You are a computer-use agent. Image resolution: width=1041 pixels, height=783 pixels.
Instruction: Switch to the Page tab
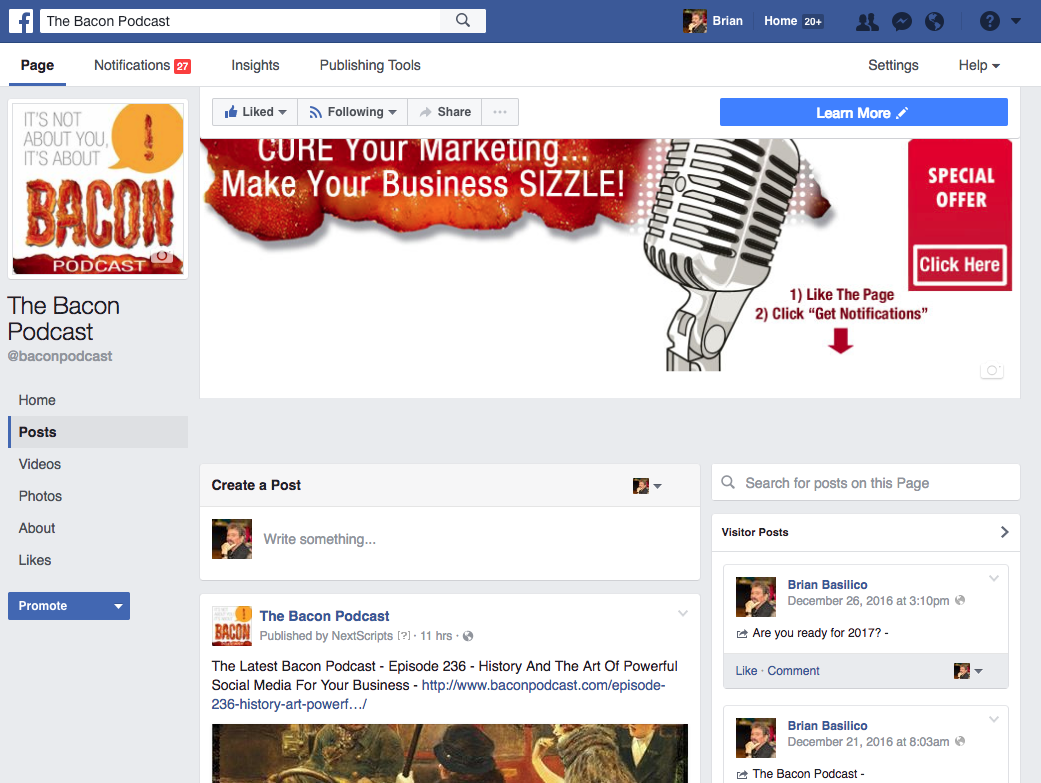pos(37,65)
